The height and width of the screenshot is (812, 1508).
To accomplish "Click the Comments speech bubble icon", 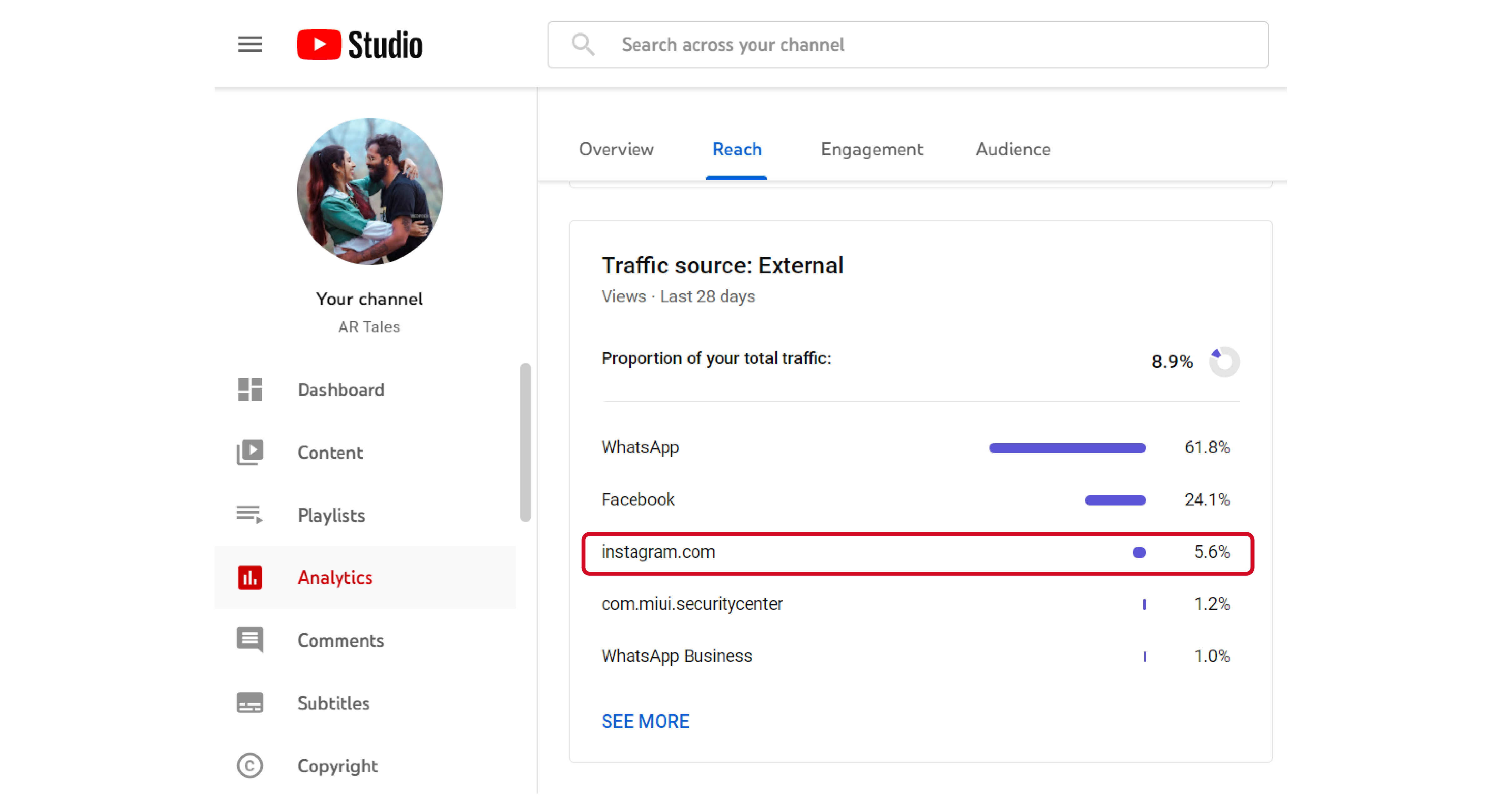I will (x=250, y=640).
